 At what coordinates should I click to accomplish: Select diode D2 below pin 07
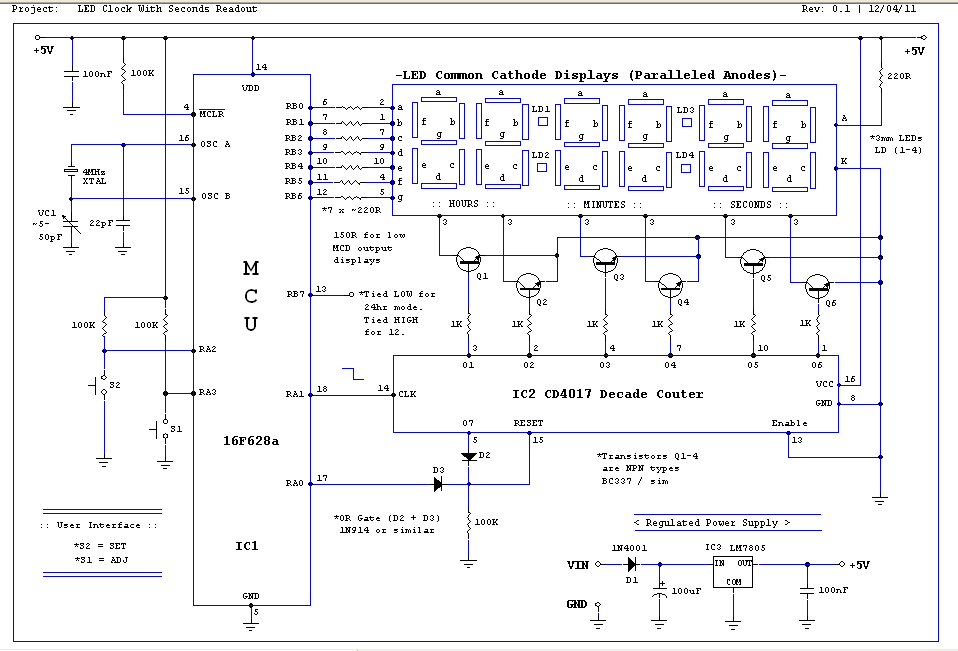469,457
